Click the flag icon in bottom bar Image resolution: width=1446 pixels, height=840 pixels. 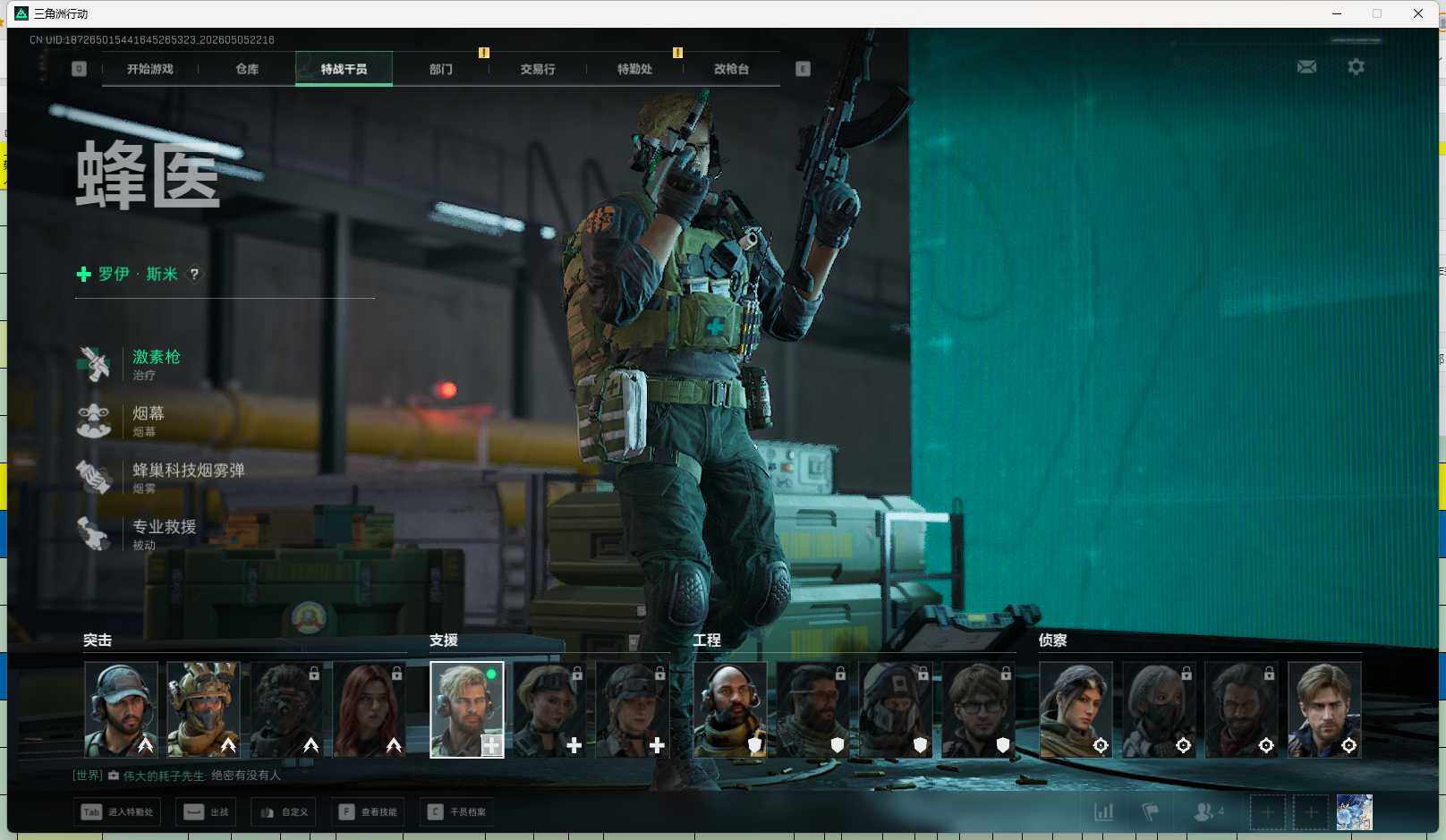(x=1151, y=812)
